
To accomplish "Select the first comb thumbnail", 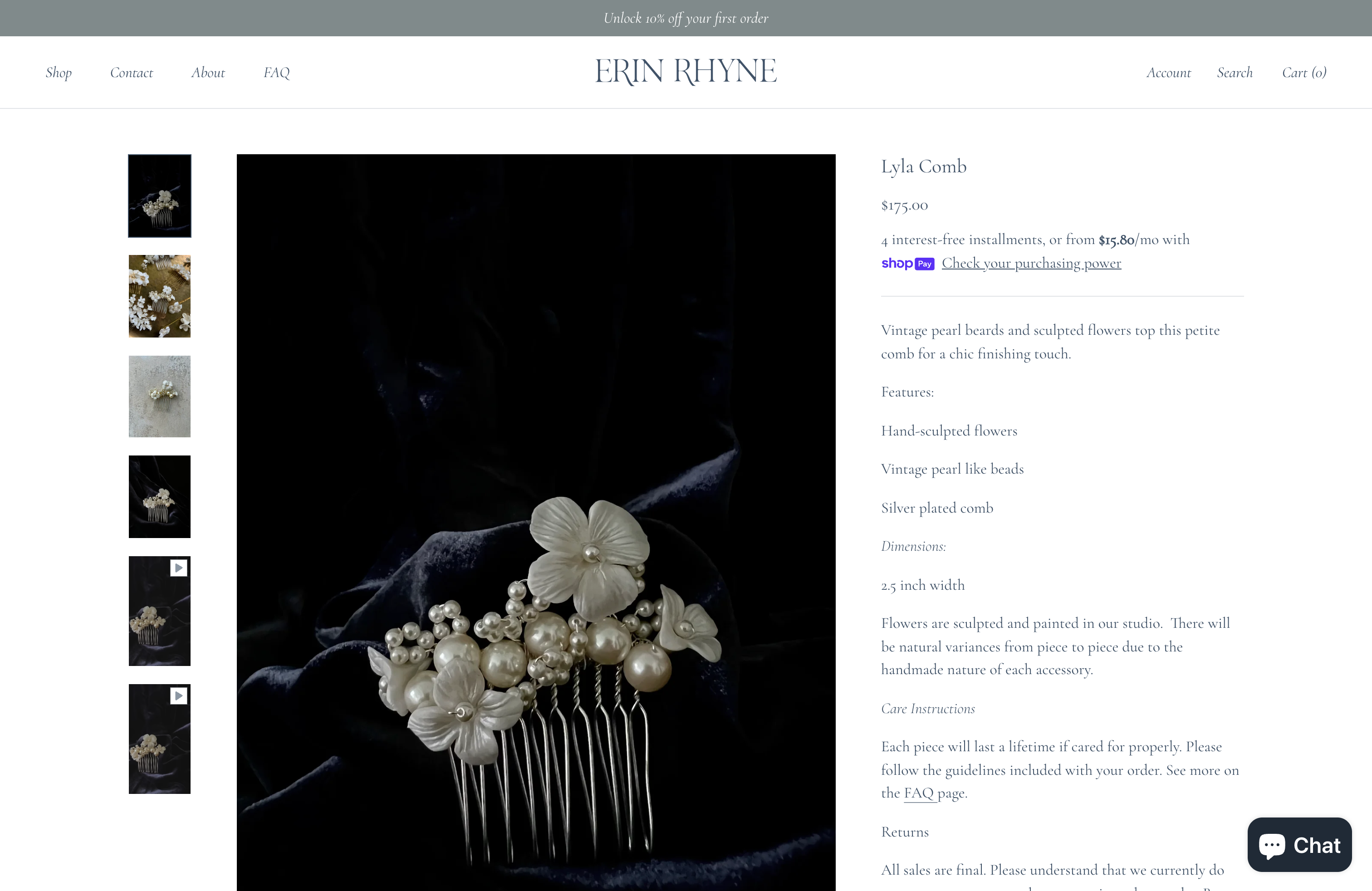I will click(160, 196).
